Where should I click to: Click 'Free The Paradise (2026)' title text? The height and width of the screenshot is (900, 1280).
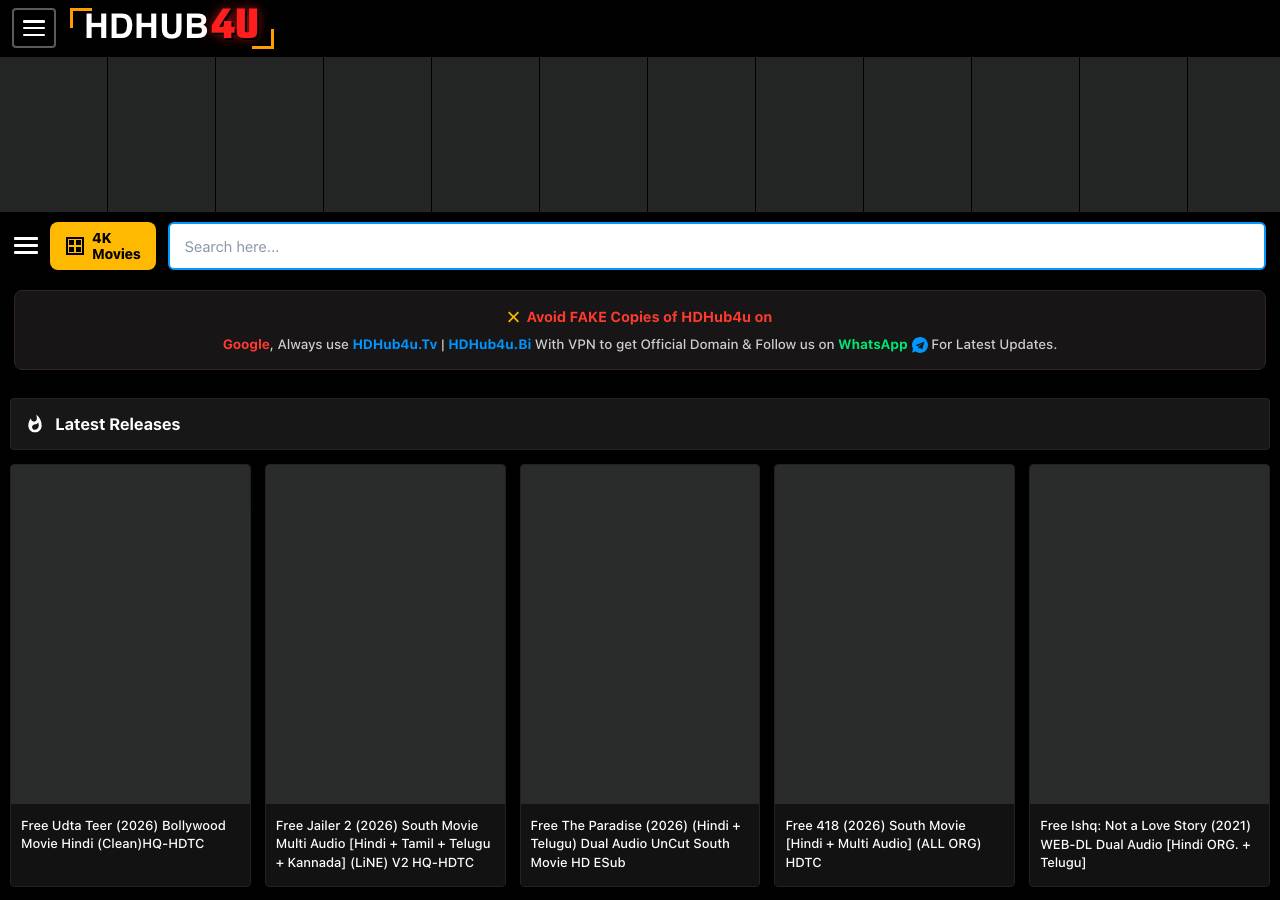click(636, 844)
